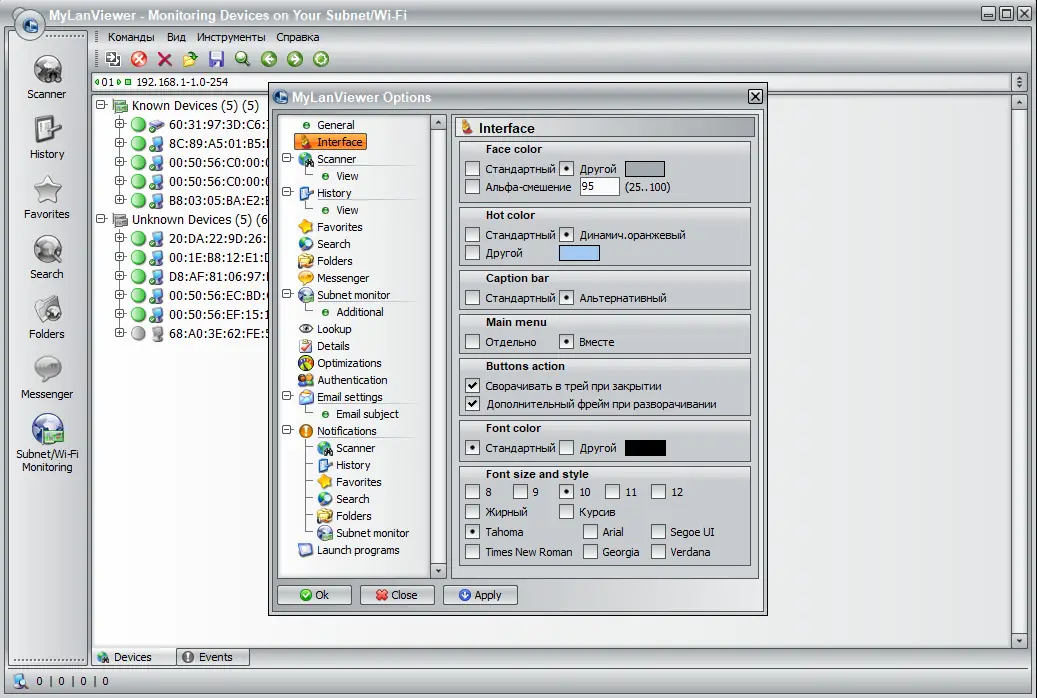This screenshot has width=1037, height=698.
Task: Open the Справка menu
Action: click(x=298, y=37)
